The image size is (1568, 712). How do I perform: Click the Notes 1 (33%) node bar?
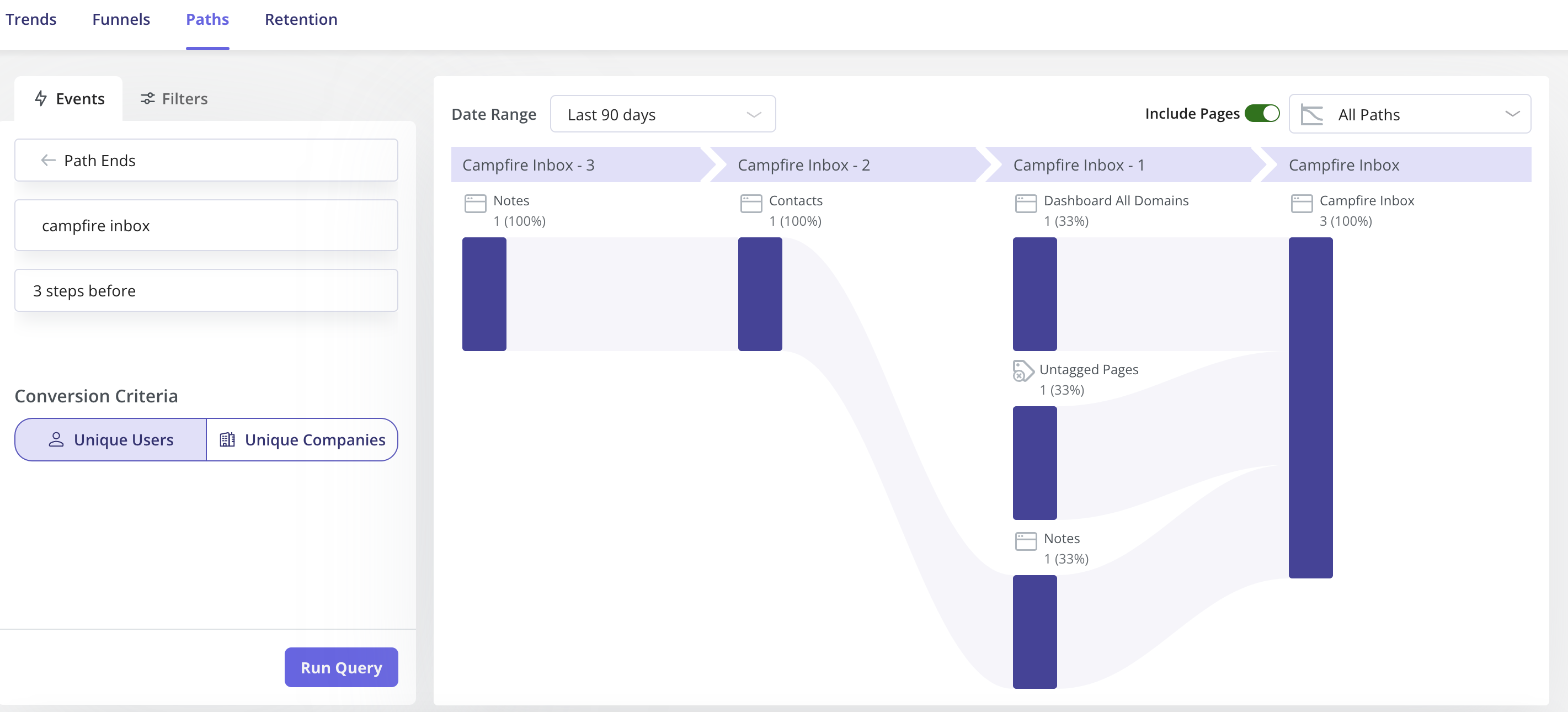coord(1035,632)
